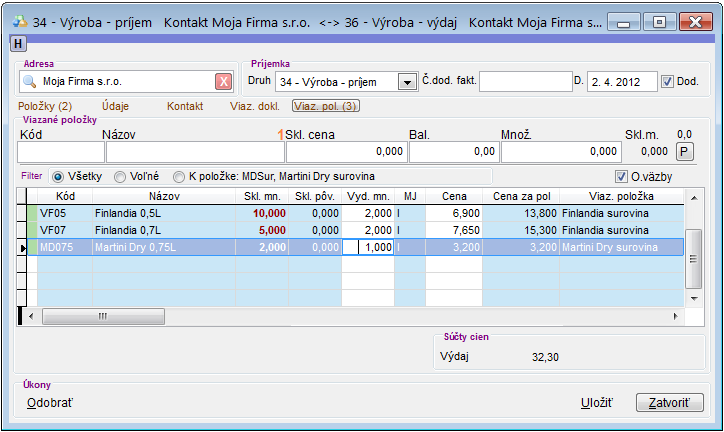This screenshot has width=724, height=432.
Task: Toggle the Dod. checkbox next to date
Action: pos(669,82)
